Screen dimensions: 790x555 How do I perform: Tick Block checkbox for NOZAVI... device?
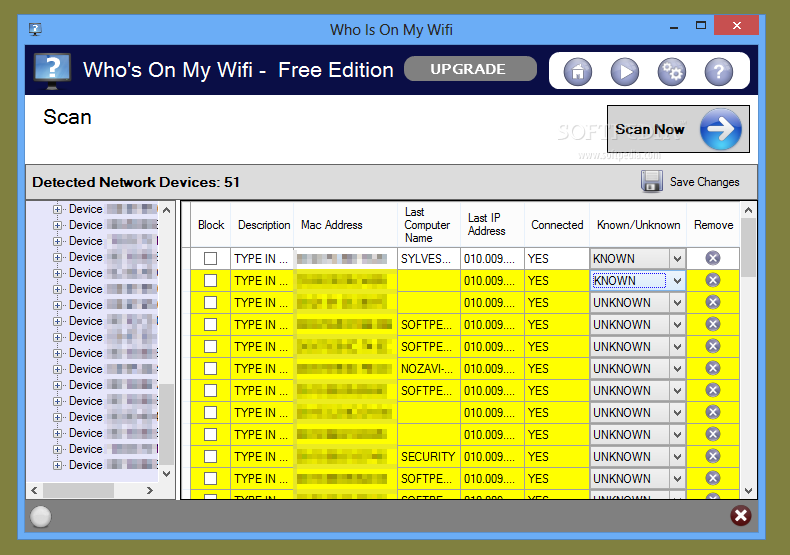(210, 368)
